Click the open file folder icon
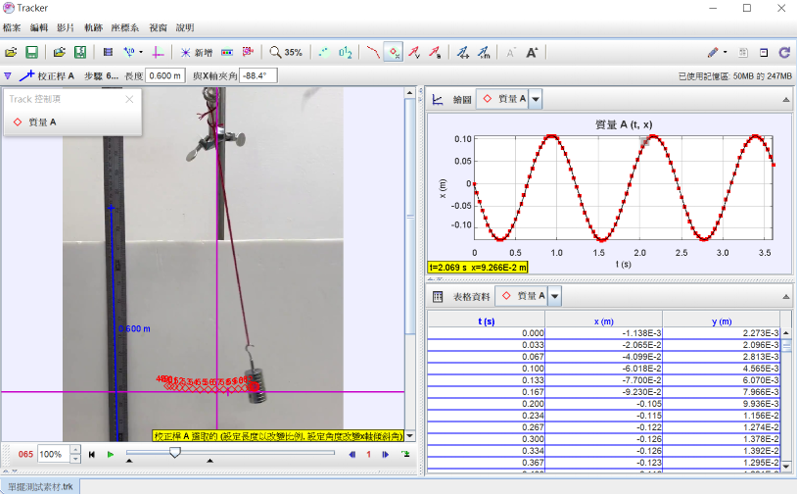This screenshot has height=494, width=797. click(11, 52)
